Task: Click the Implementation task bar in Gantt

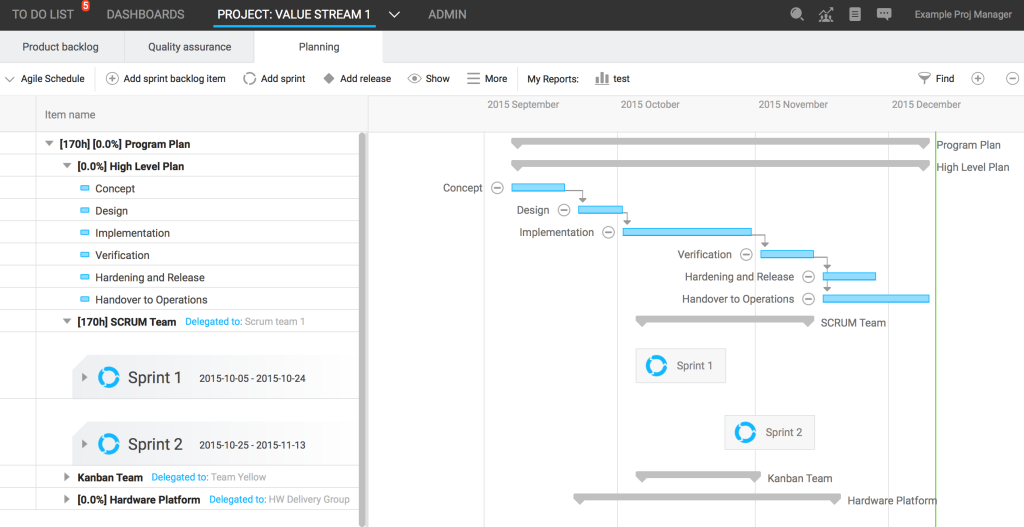Action: pyautogui.click(x=686, y=232)
